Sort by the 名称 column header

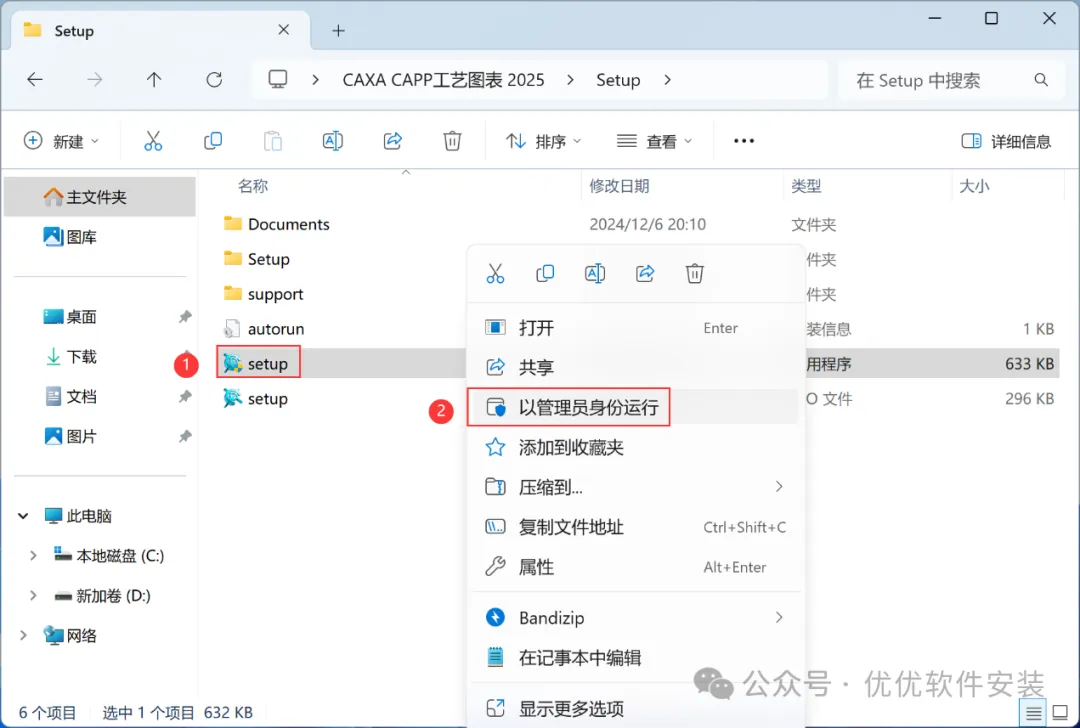253,186
